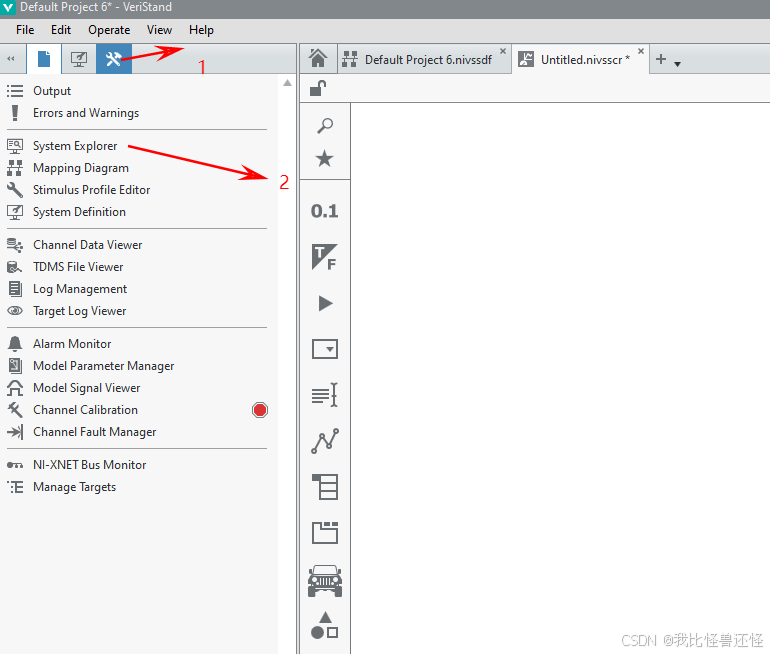Open the favorites star palette
The width and height of the screenshot is (770, 654).
pyautogui.click(x=325, y=159)
